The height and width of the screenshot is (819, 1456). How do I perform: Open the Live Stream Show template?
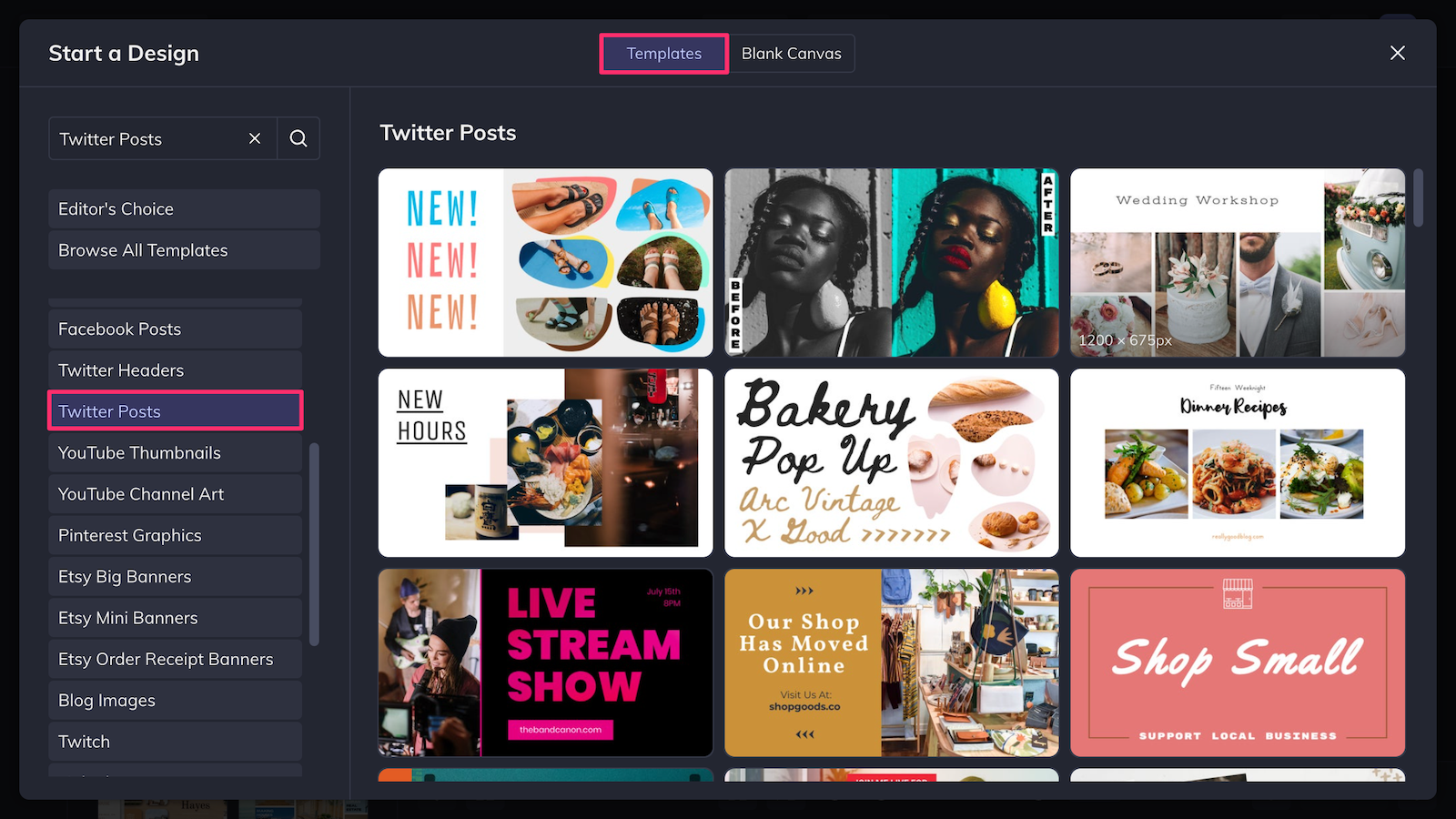click(x=544, y=663)
